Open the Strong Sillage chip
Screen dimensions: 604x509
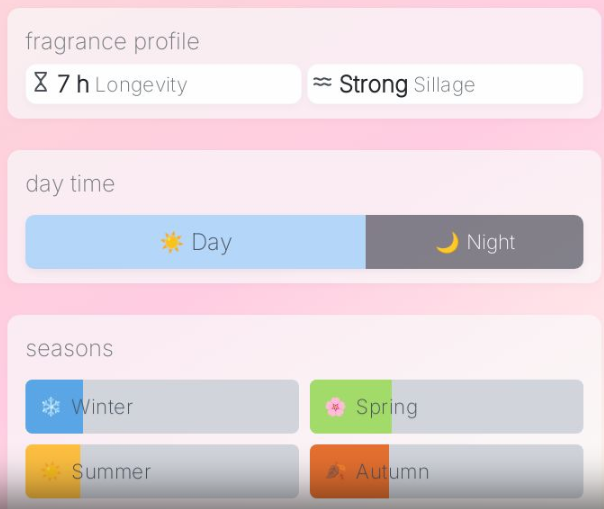coord(445,84)
